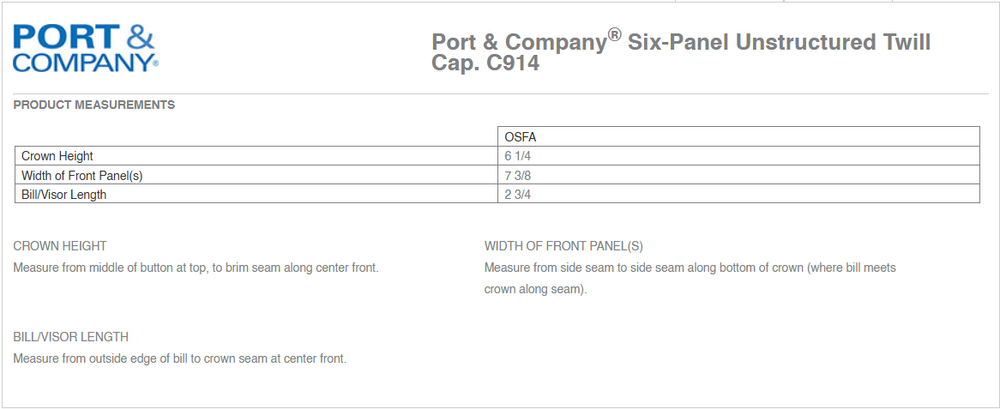
Task: Click the BILL/VISOR LENGTH description heading
Action: [x=71, y=337]
